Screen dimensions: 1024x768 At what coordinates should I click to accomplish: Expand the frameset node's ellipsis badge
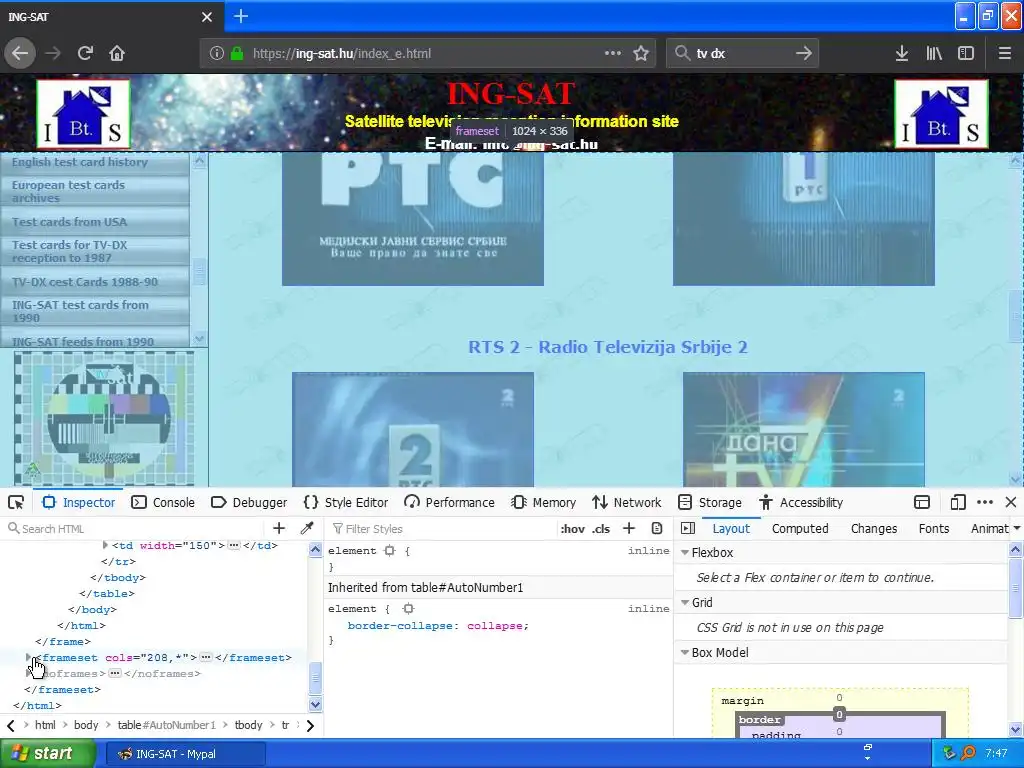click(x=206, y=657)
